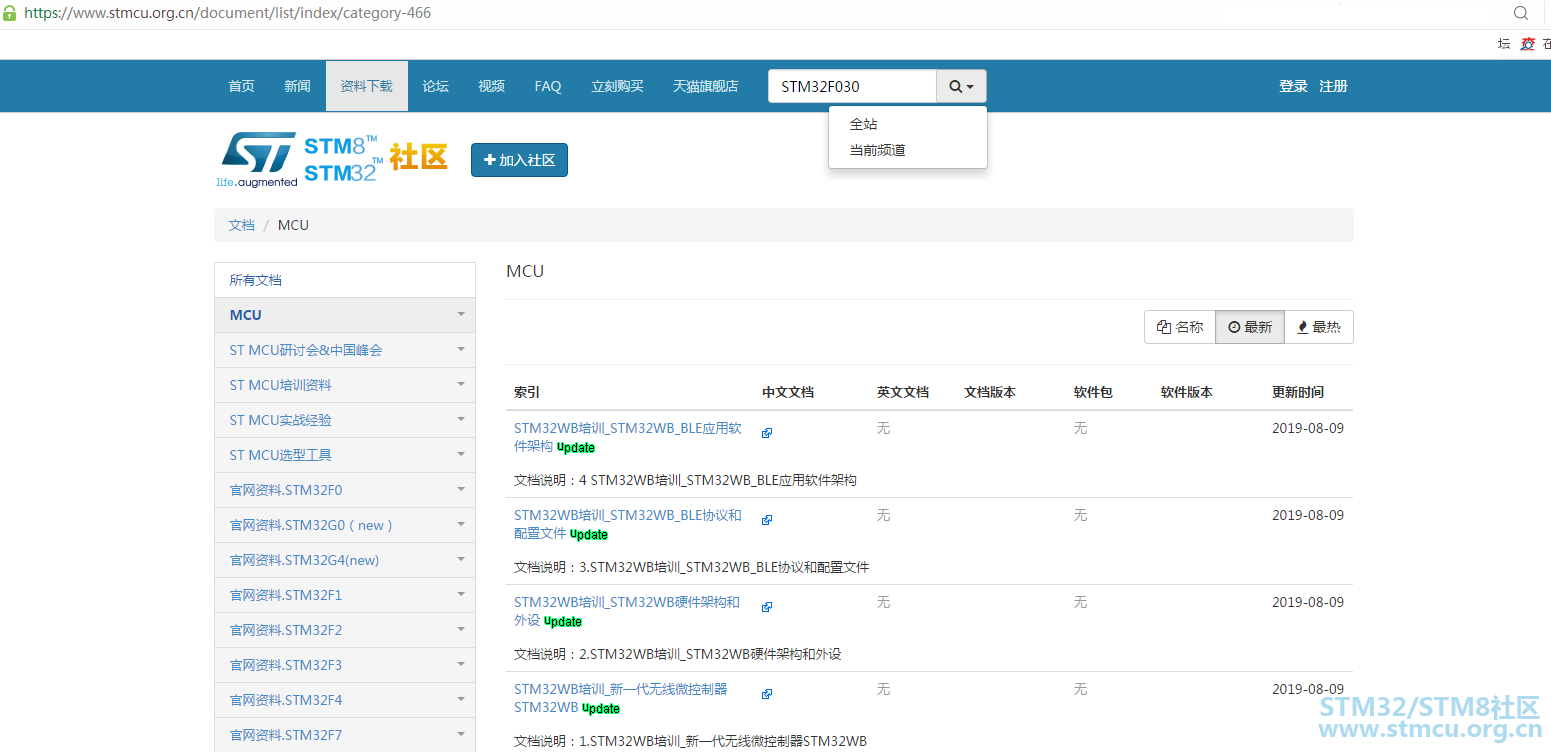
Task: Open STM32WB_BLE协议和配置文件 document link
Action: click(x=628, y=524)
